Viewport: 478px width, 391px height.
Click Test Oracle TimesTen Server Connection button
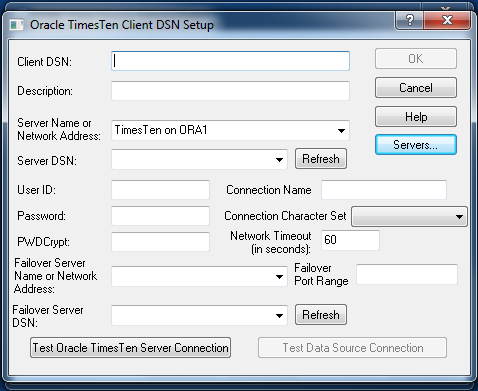click(x=130, y=348)
